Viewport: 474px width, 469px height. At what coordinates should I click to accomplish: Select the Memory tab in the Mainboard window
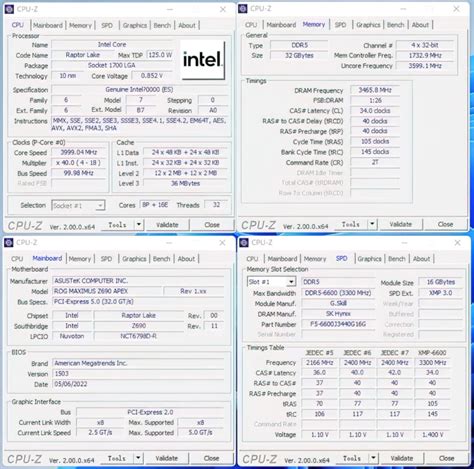point(80,259)
